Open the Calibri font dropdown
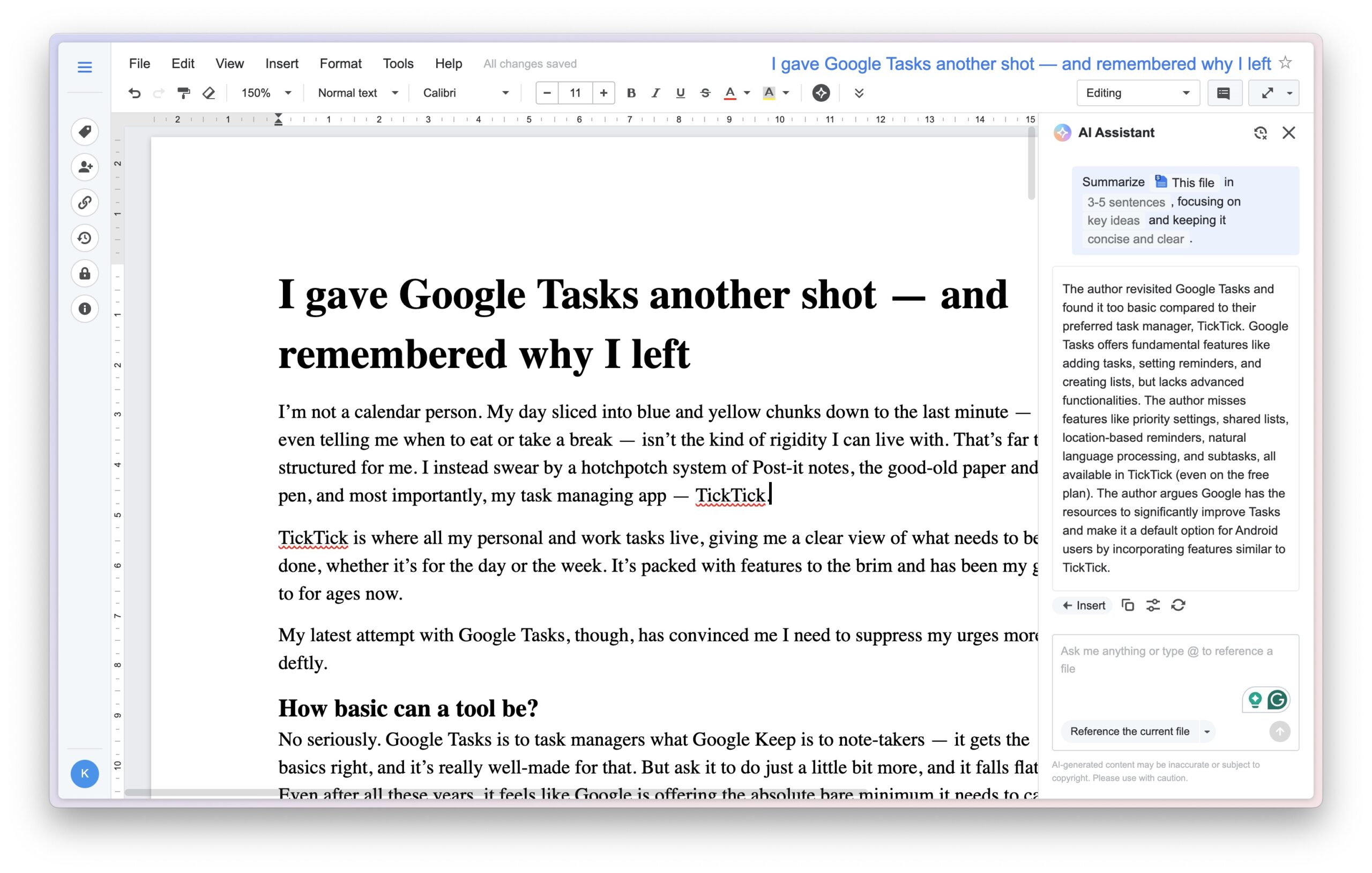 coord(466,93)
